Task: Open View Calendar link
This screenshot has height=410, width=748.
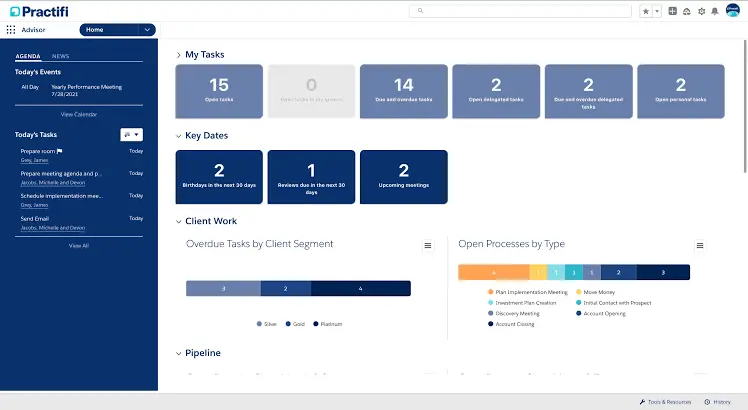Action: (79, 115)
